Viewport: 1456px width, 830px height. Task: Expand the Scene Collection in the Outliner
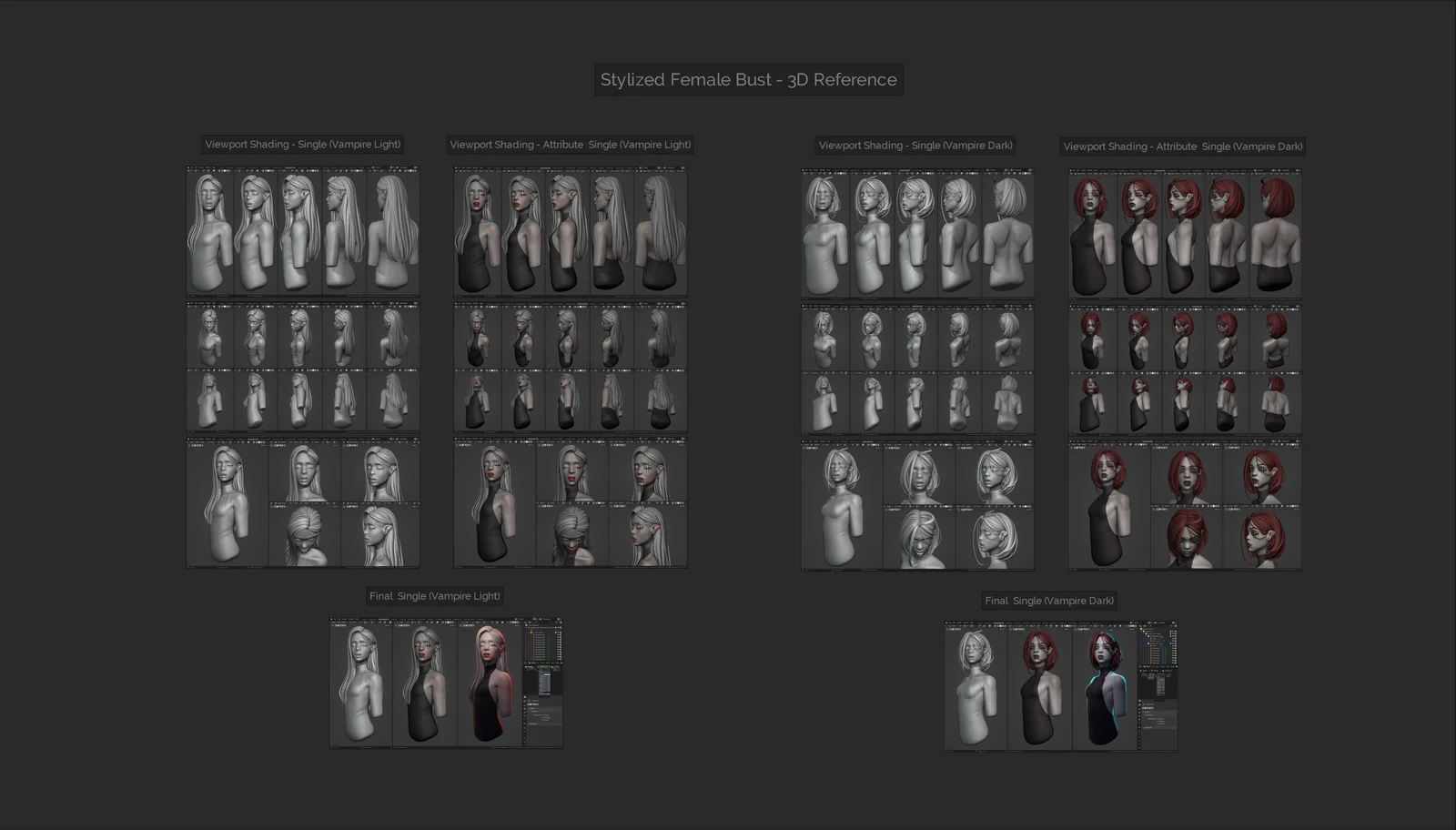point(525,625)
